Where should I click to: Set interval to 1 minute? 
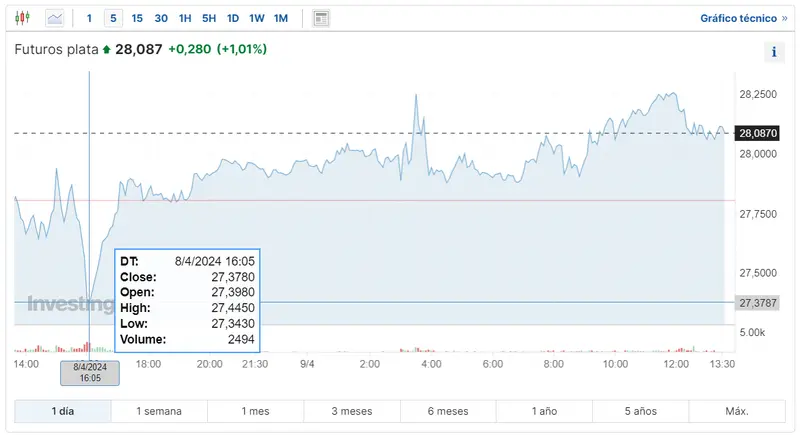pyautogui.click(x=90, y=18)
